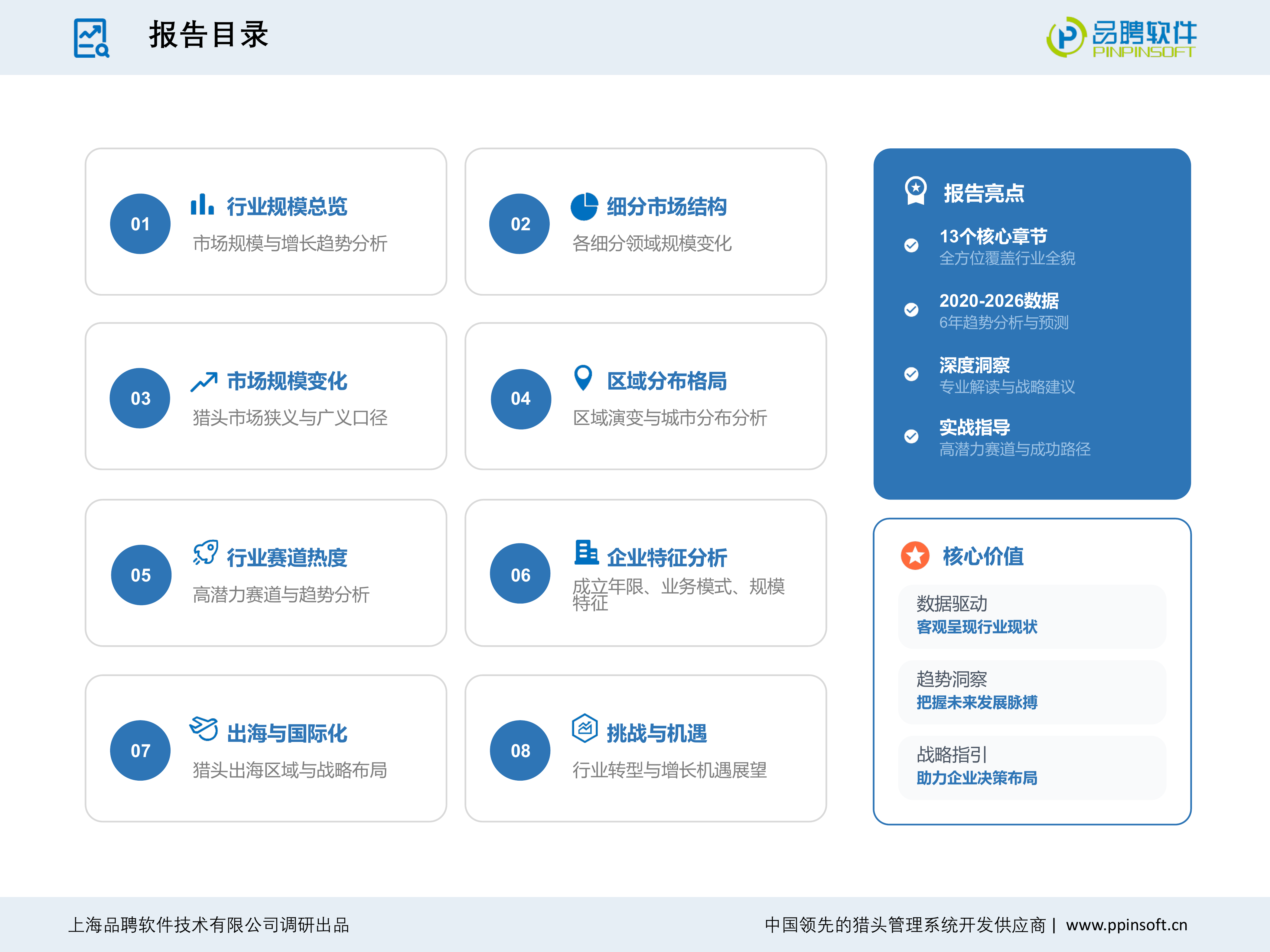Select the 战略指引 value card
Screen dimensions: 1270x952
point(1032,768)
